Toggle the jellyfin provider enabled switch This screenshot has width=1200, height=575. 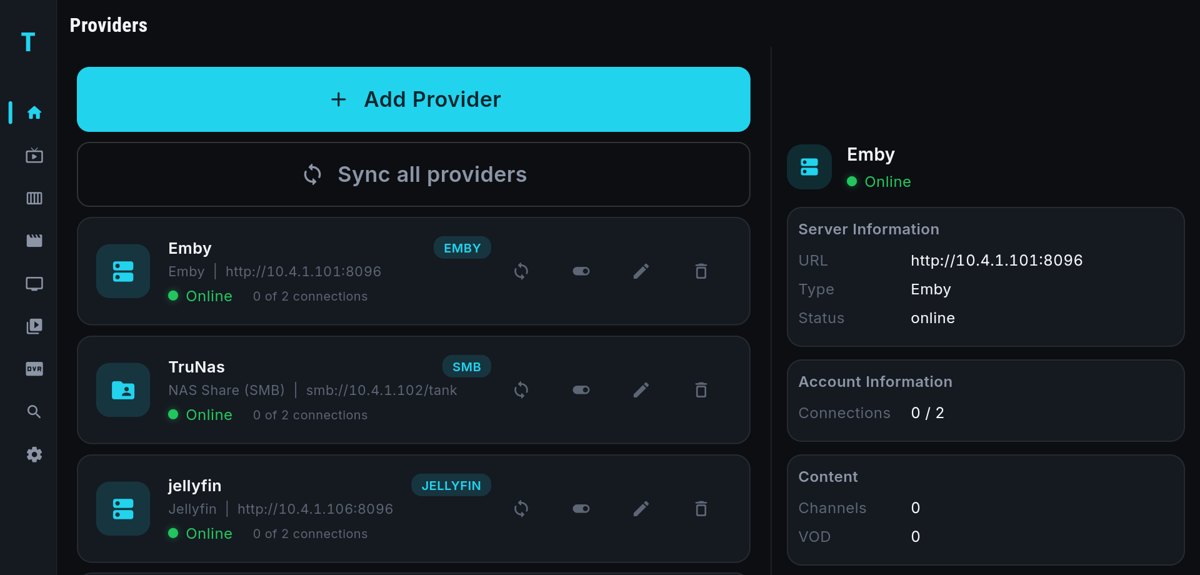click(581, 509)
